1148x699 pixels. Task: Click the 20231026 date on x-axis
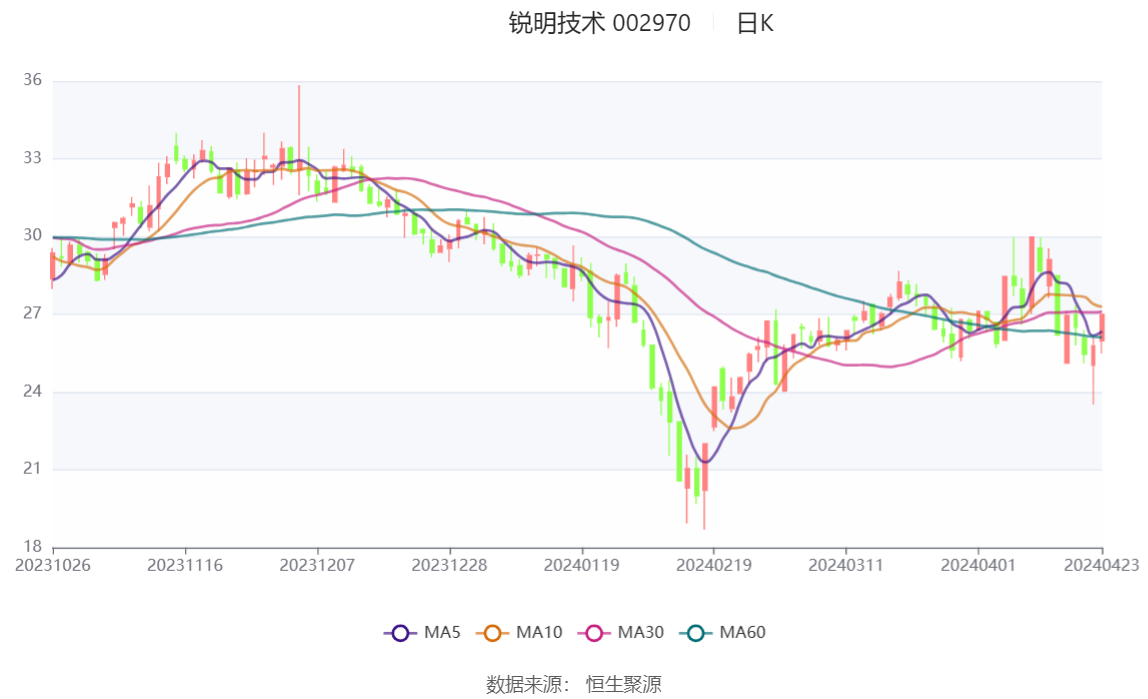pos(53,565)
